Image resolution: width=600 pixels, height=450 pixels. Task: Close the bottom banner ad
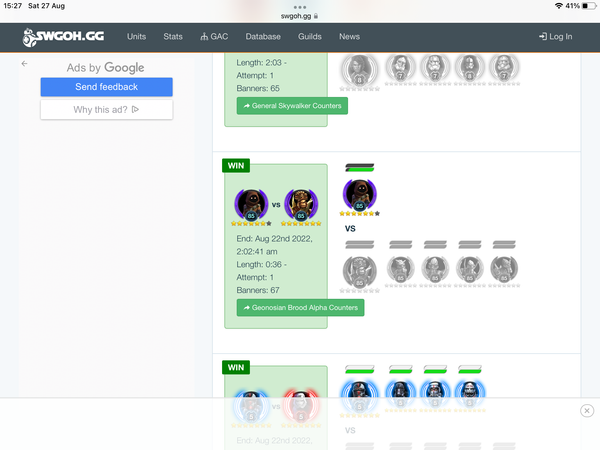tap(587, 411)
